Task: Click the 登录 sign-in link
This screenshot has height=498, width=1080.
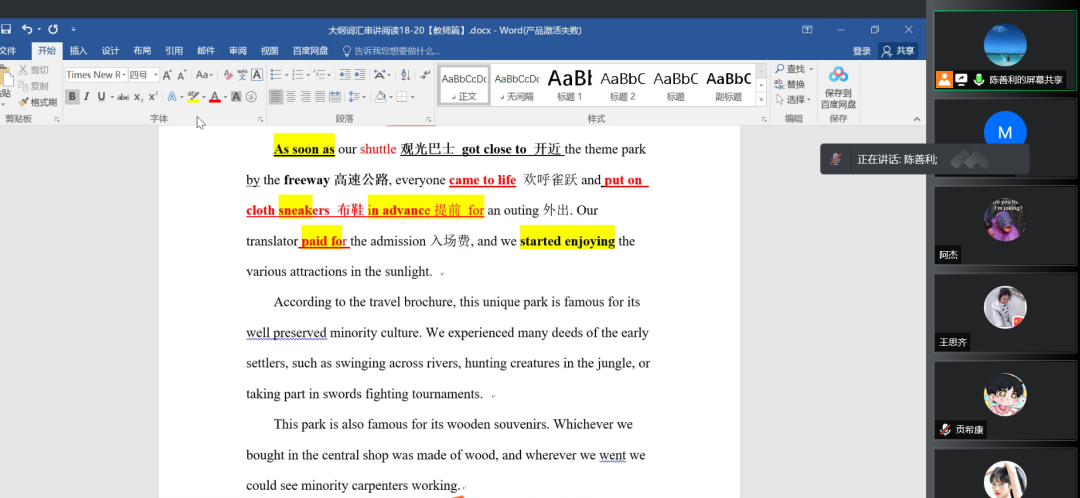Action: 862,51
